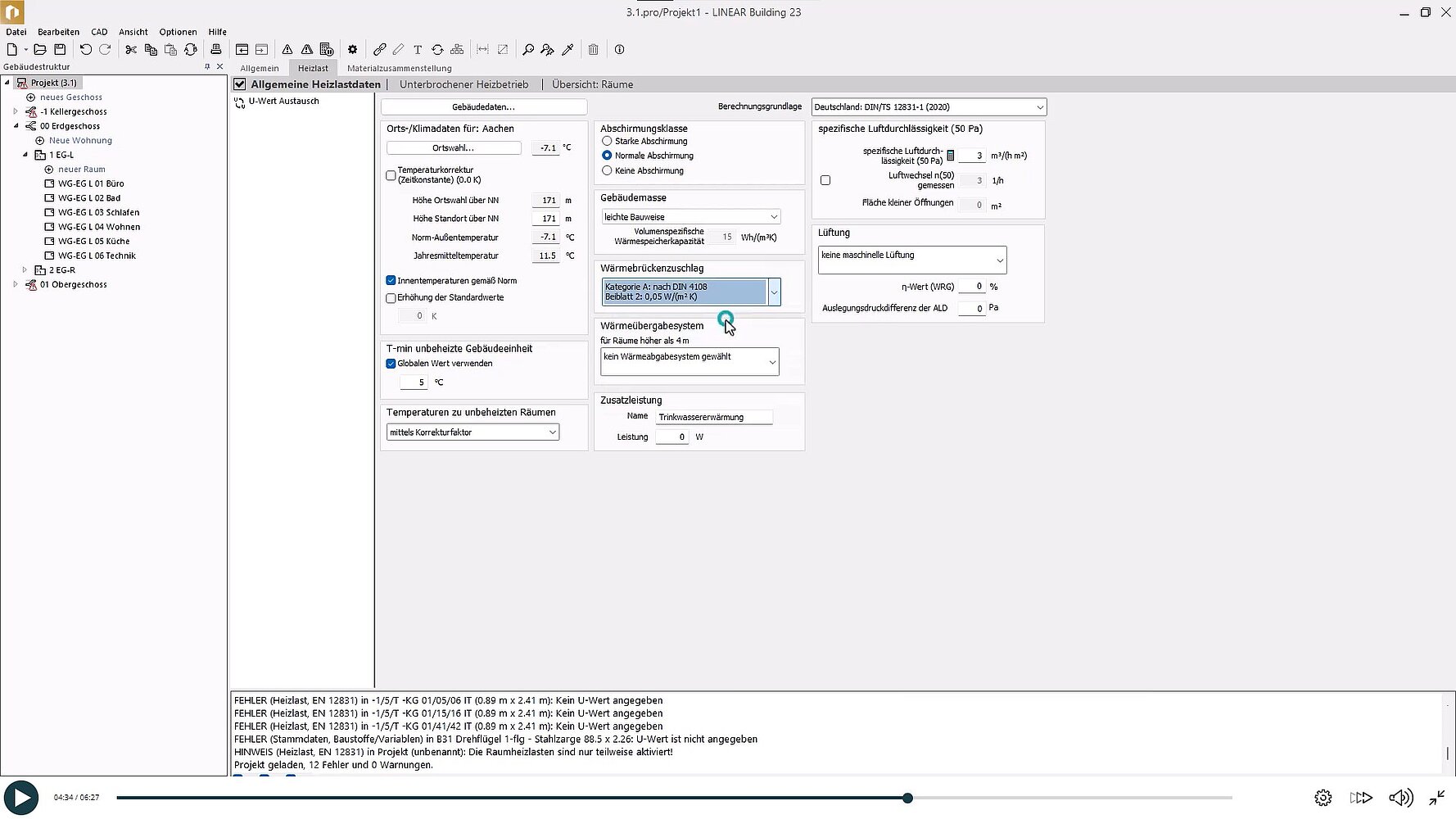The height and width of the screenshot is (819, 1456).
Task: Click the Undo arrow icon
Action: coord(85,50)
